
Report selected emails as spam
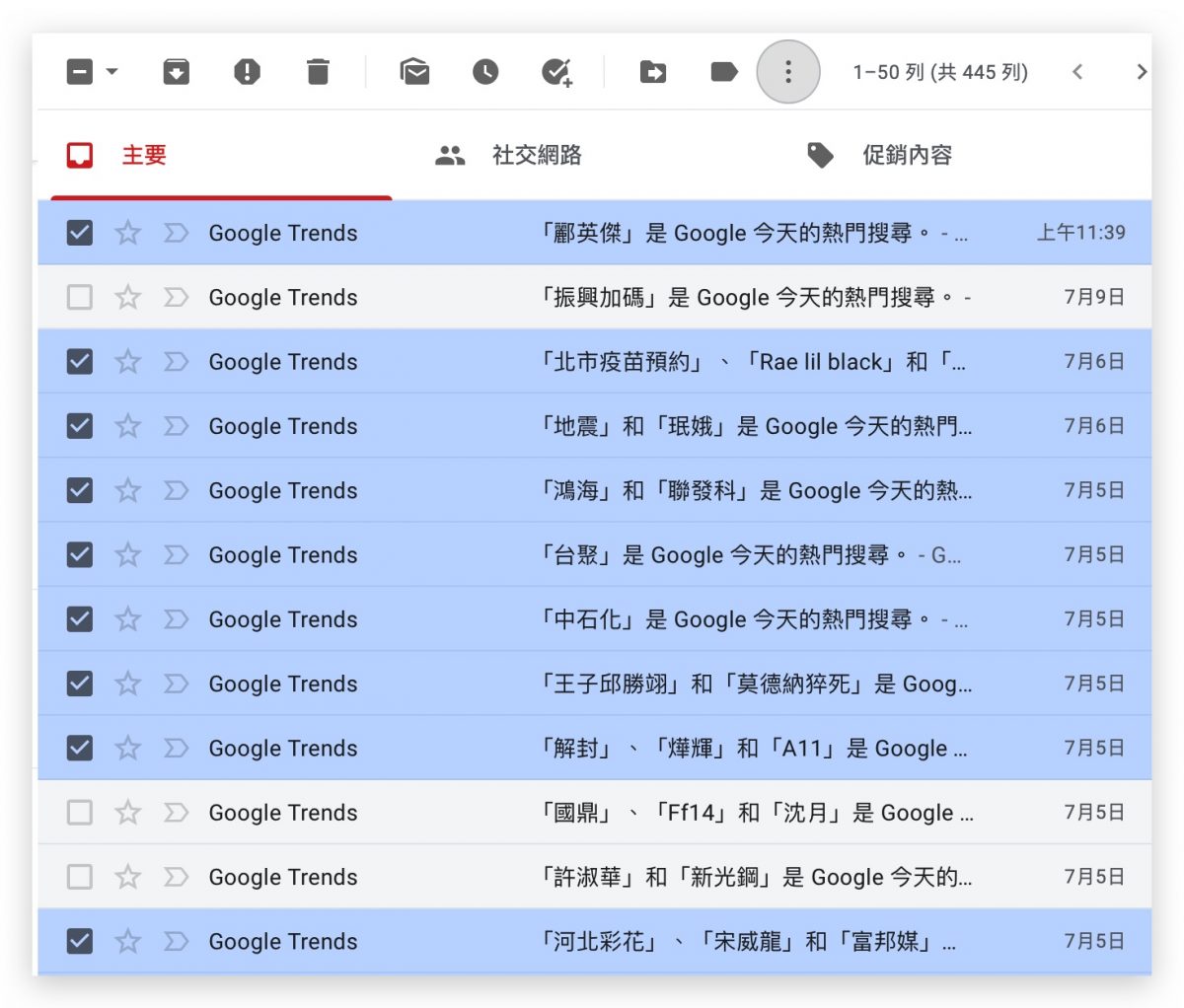(x=247, y=72)
